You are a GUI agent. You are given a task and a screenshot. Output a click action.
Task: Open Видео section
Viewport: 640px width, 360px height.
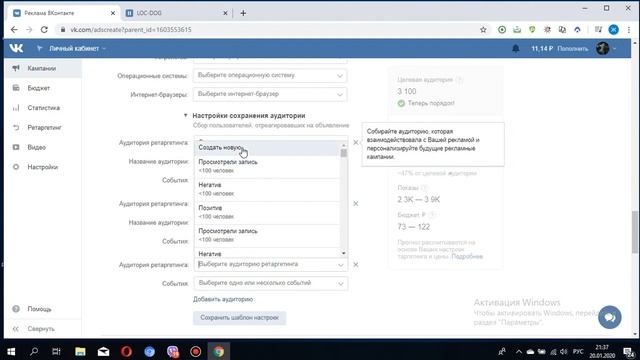click(37, 147)
